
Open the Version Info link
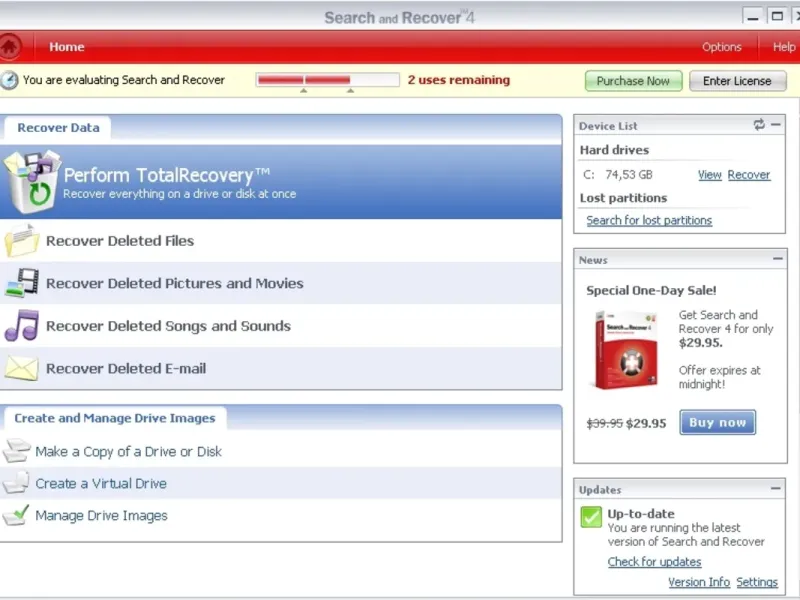pos(699,582)
